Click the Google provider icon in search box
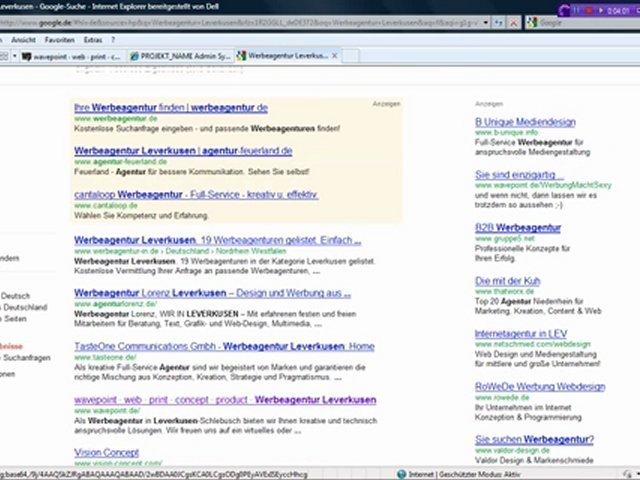The image size is (640, 480). coord(531,22)
